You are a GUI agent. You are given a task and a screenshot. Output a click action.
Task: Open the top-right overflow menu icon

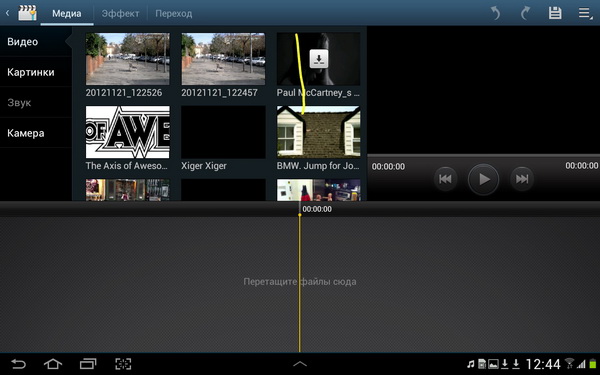click(x=585, y=13)
